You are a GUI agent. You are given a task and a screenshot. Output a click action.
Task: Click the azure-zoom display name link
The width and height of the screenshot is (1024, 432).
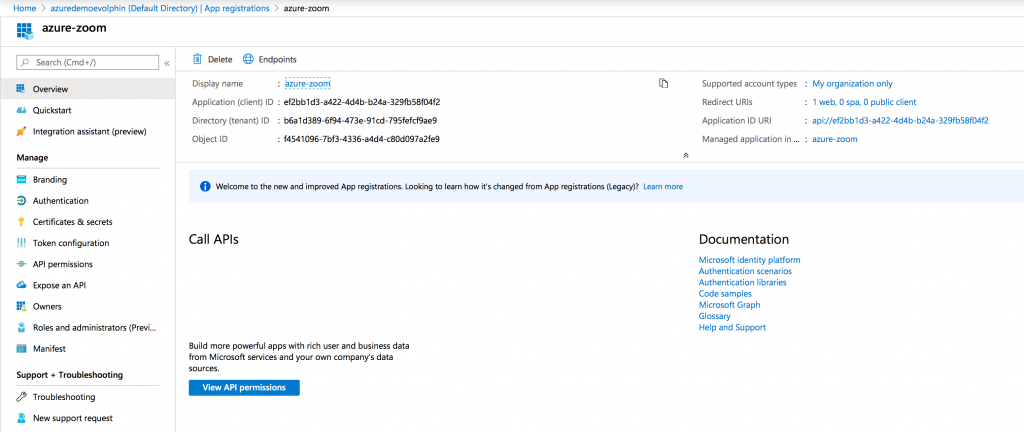pos(308,84)
